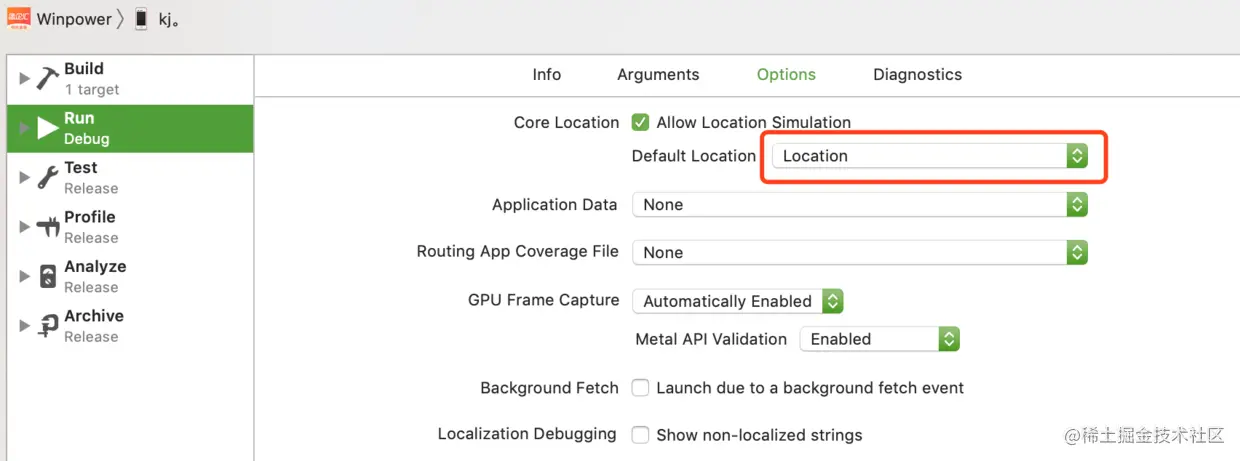
Task: Open the Options tab
Action: (x=786, y=75)
